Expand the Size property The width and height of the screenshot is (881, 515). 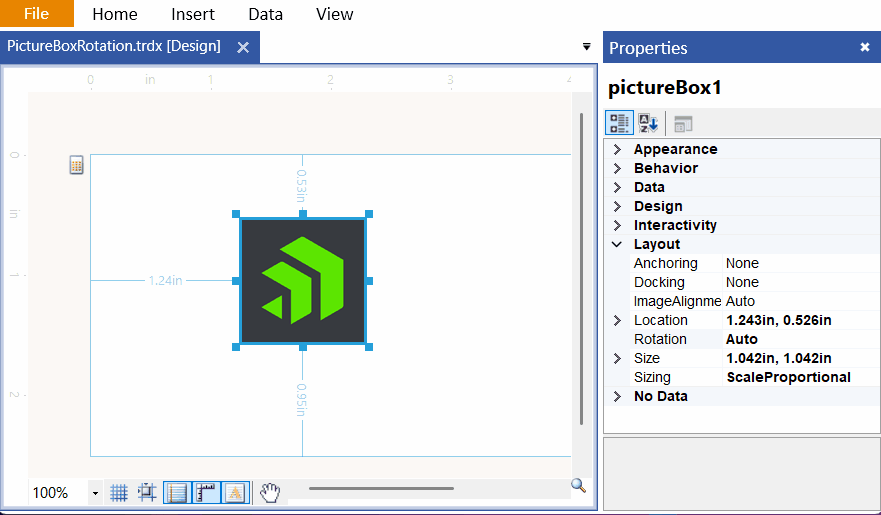[x=617, y=358]
